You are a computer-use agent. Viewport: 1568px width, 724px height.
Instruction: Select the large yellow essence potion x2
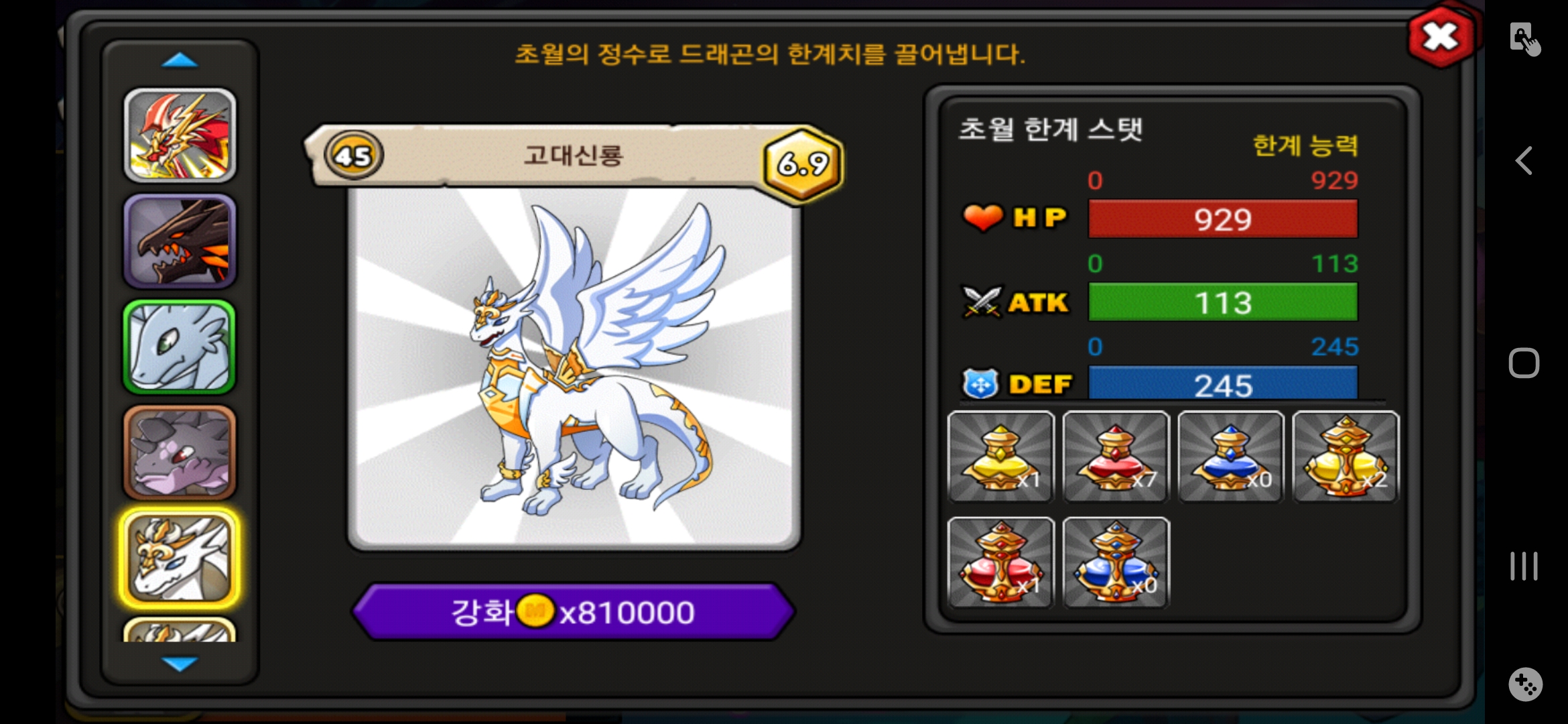(x=1346, y=457)
